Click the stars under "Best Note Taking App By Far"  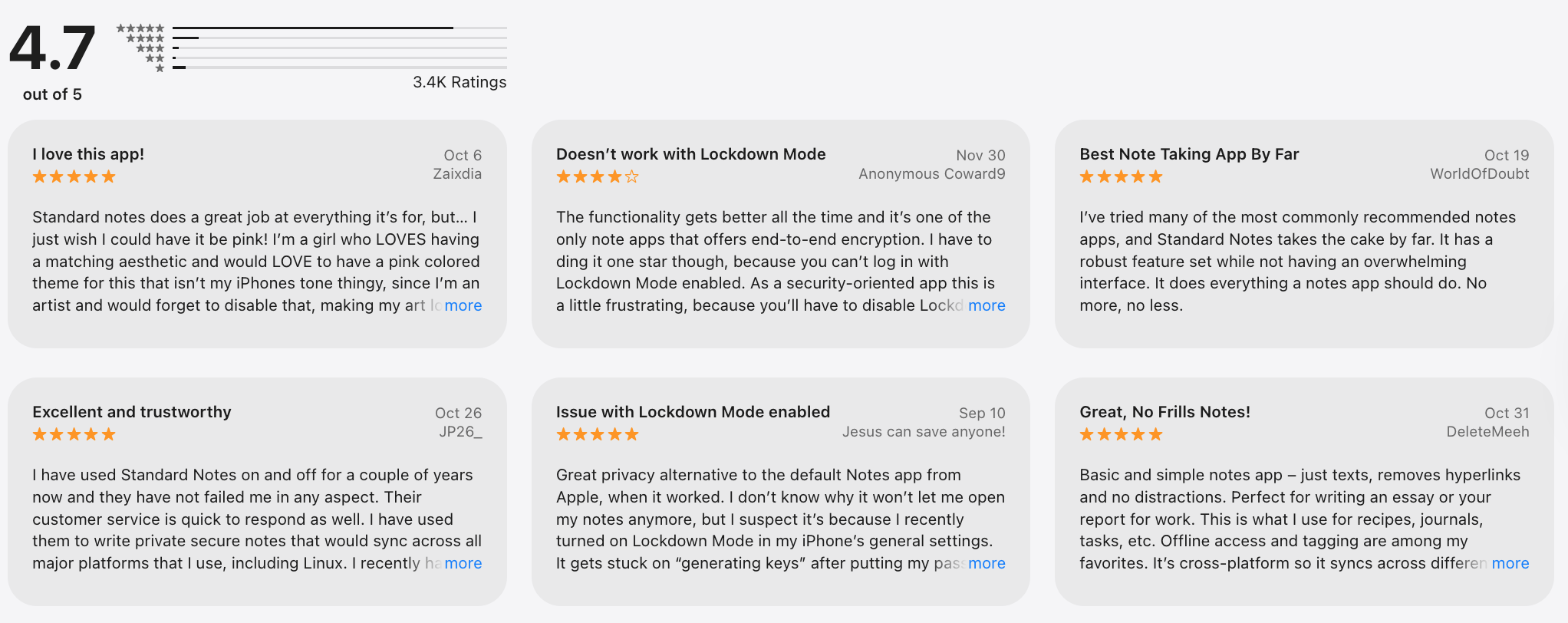[x=1121, y=176]
